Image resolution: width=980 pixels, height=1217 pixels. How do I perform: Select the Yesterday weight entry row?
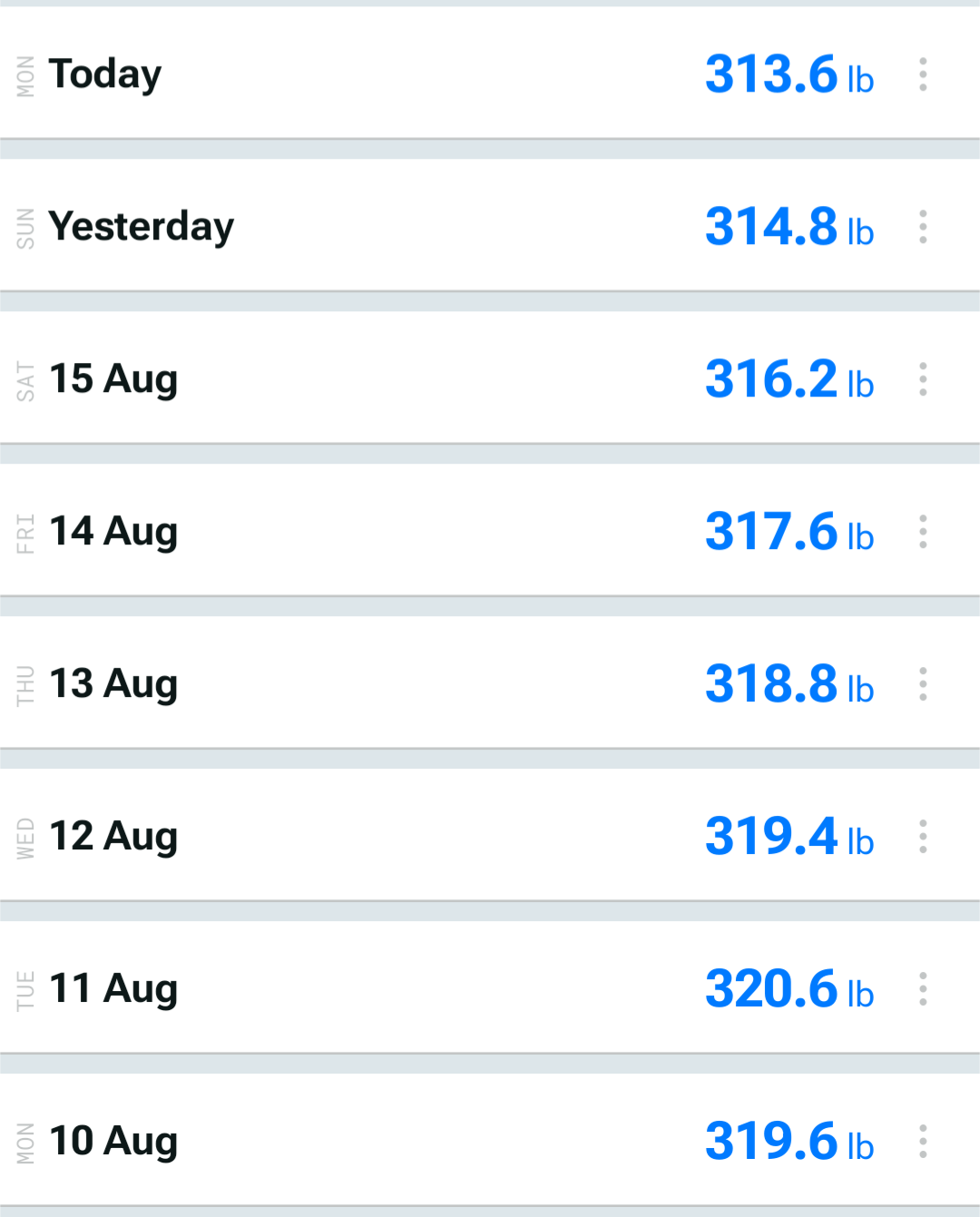pos(490,226)
